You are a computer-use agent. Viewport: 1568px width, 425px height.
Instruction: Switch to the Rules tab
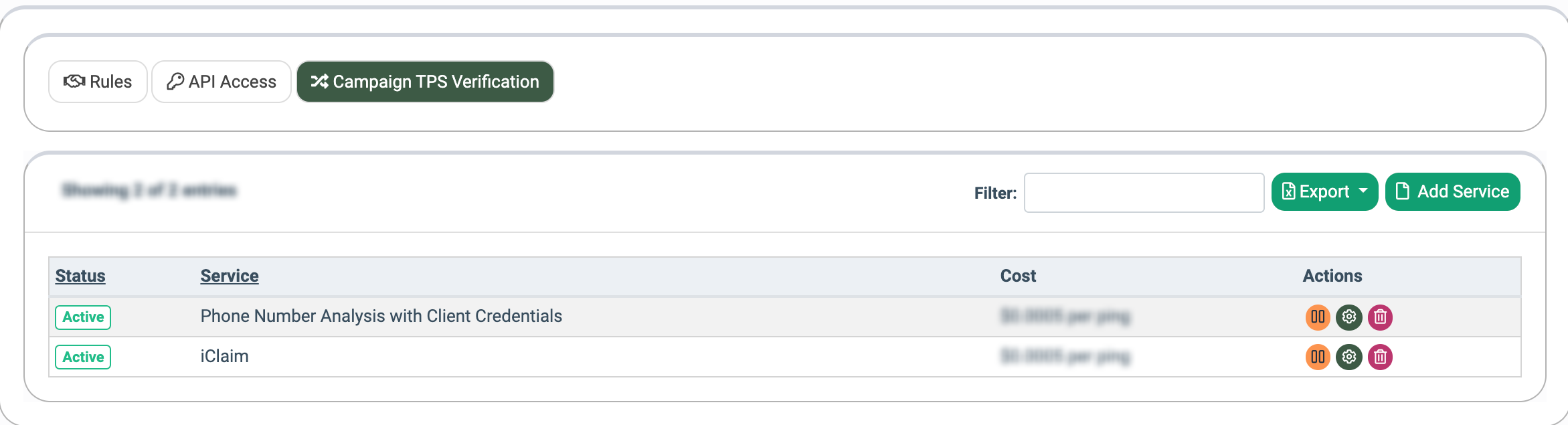(98, 82)
